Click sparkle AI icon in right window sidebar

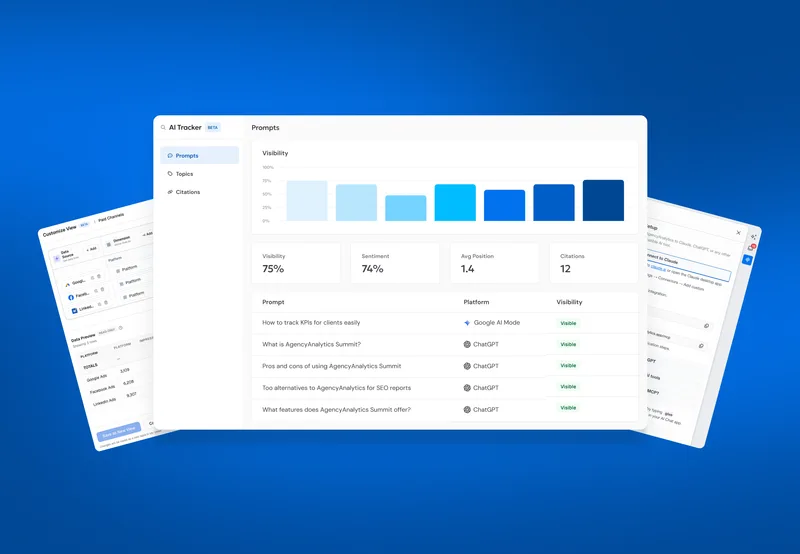(x=754, y=237)
